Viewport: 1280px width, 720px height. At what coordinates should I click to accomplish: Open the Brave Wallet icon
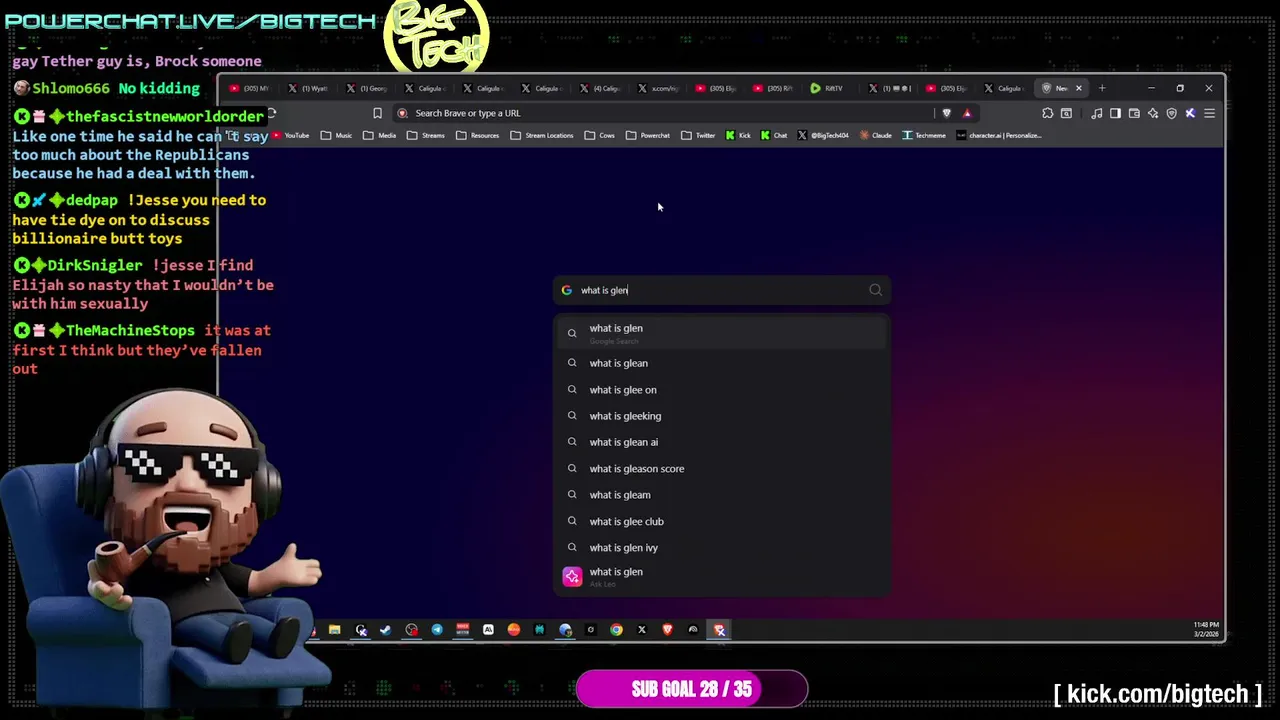[x=1134, y=113]
